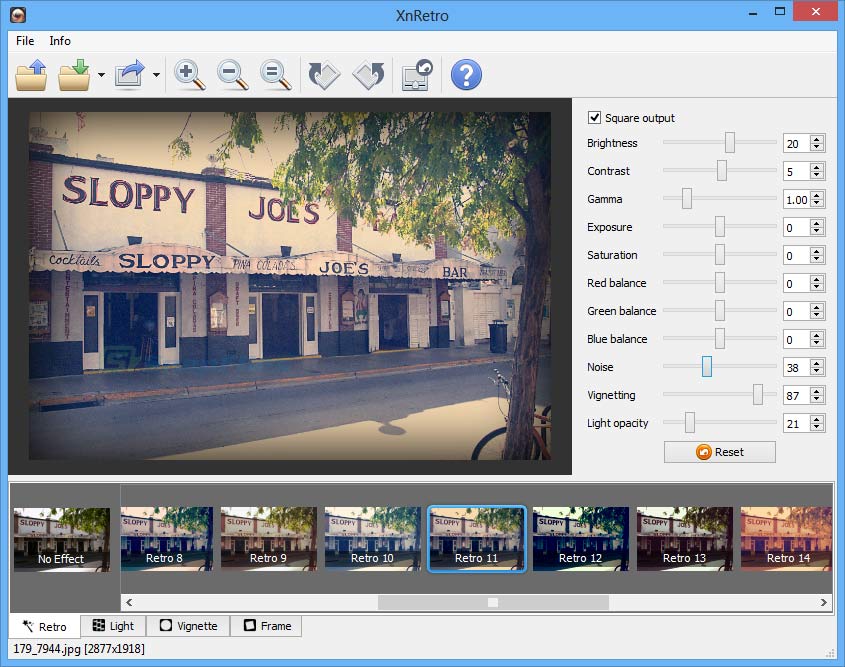Viewport: 845px width, 667px height.
Task: Increase Brightness value with up spinner arrow
Action: [817, 139]
